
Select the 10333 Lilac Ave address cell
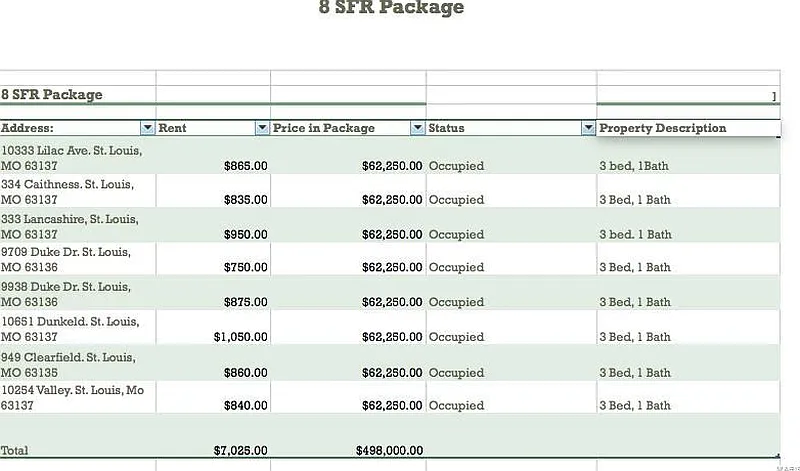click(x=72, y=158)
